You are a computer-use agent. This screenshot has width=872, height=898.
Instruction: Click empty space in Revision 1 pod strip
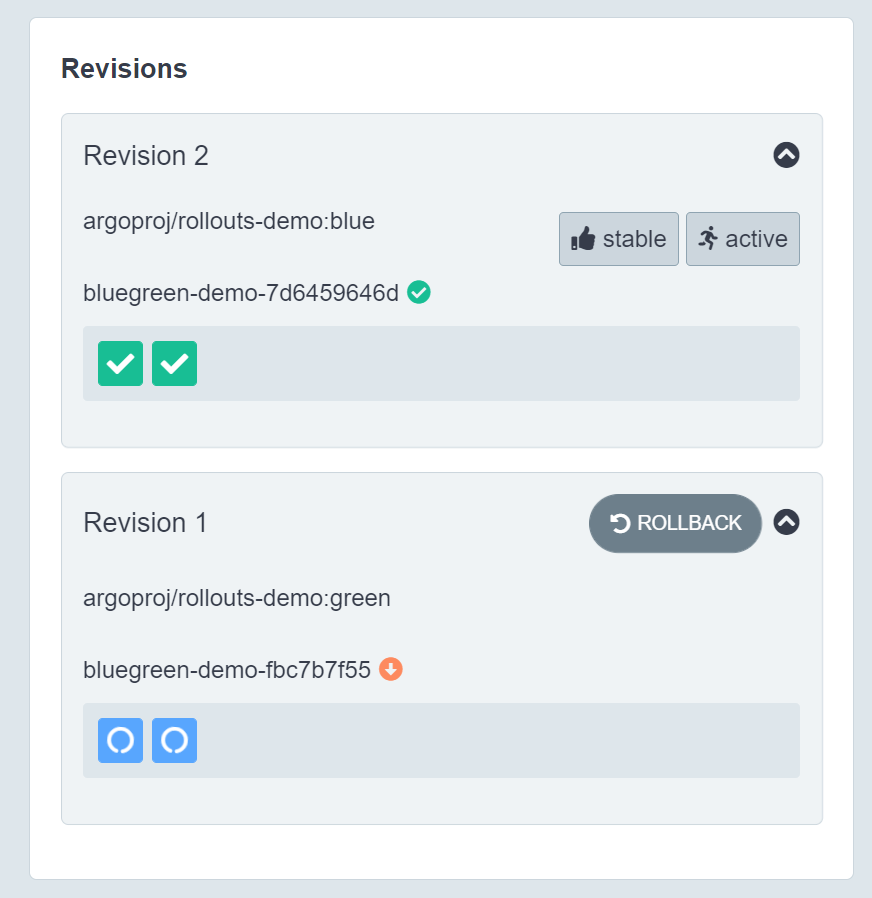coord(500,740)
